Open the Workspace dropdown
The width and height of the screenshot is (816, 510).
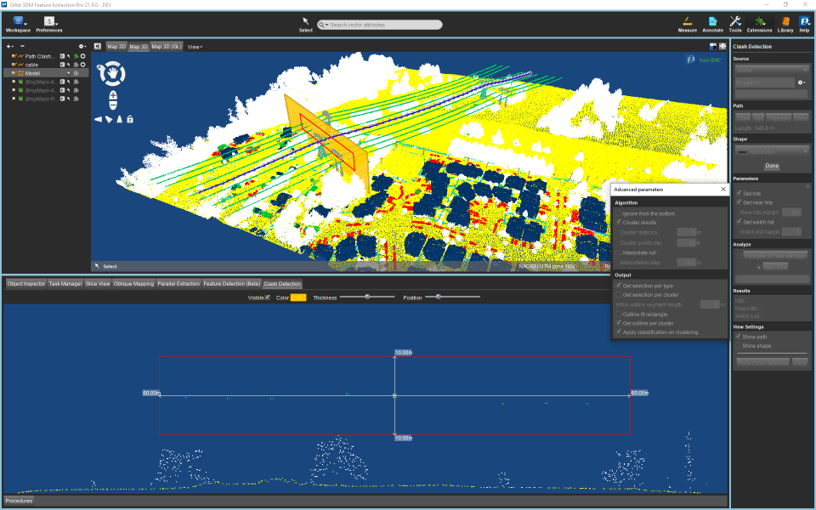click(18, 24)
